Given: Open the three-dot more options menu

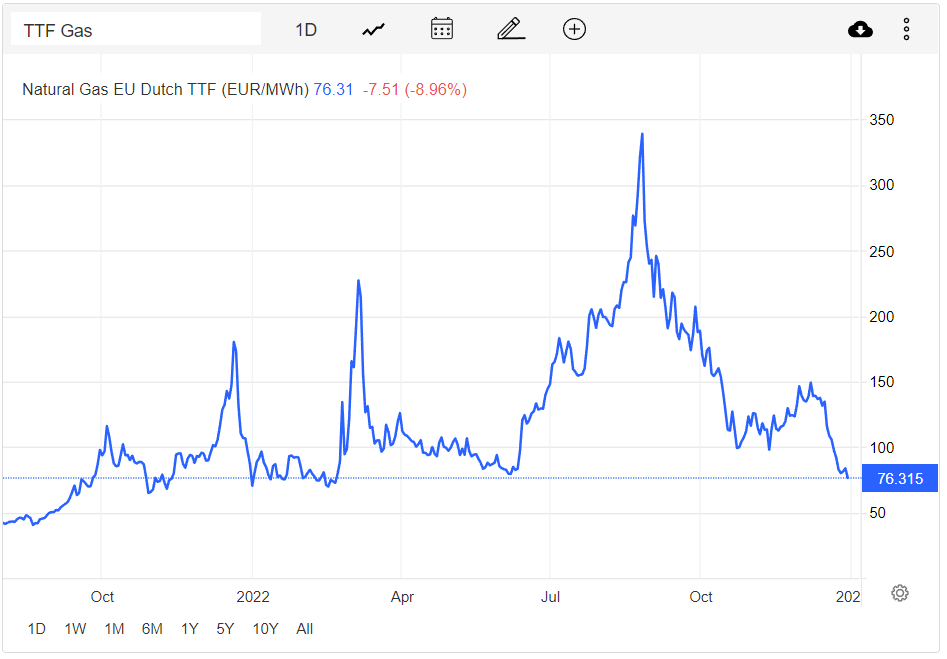Looking at the screenshot, I should tap(906, 29).
